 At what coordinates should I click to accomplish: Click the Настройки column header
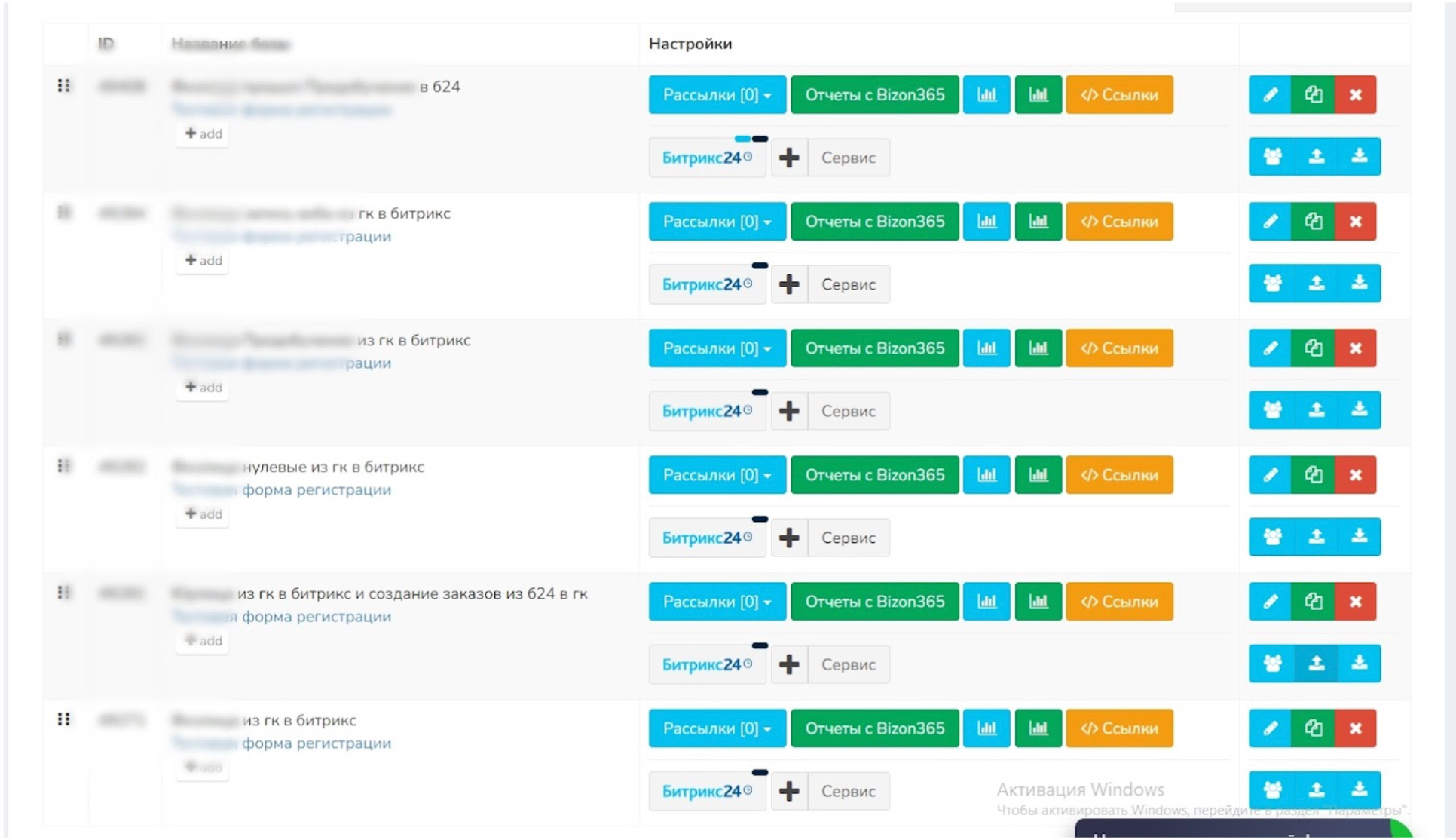(690, 44)
